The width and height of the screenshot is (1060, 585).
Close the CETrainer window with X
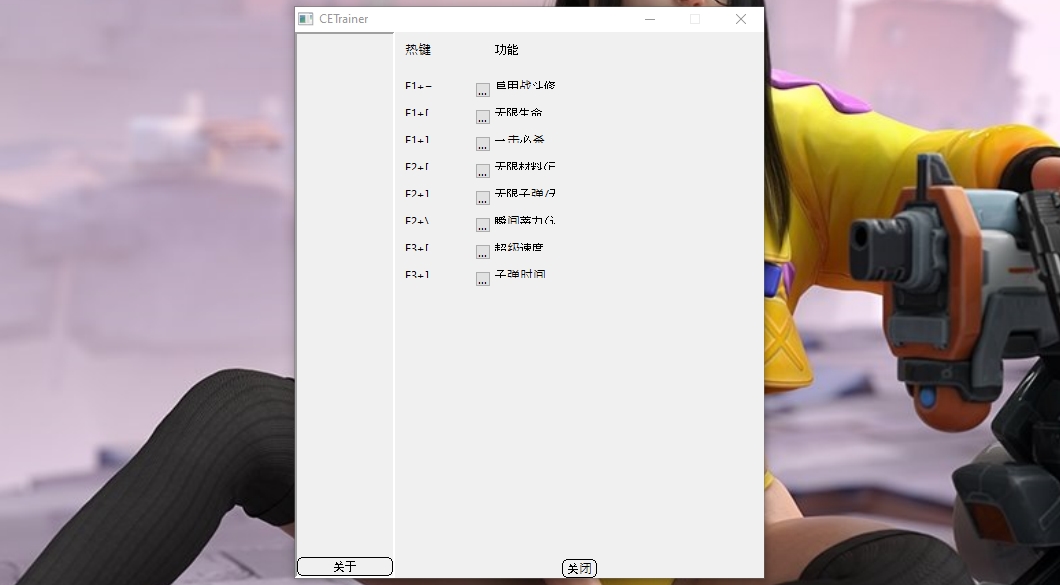point(741,19)
